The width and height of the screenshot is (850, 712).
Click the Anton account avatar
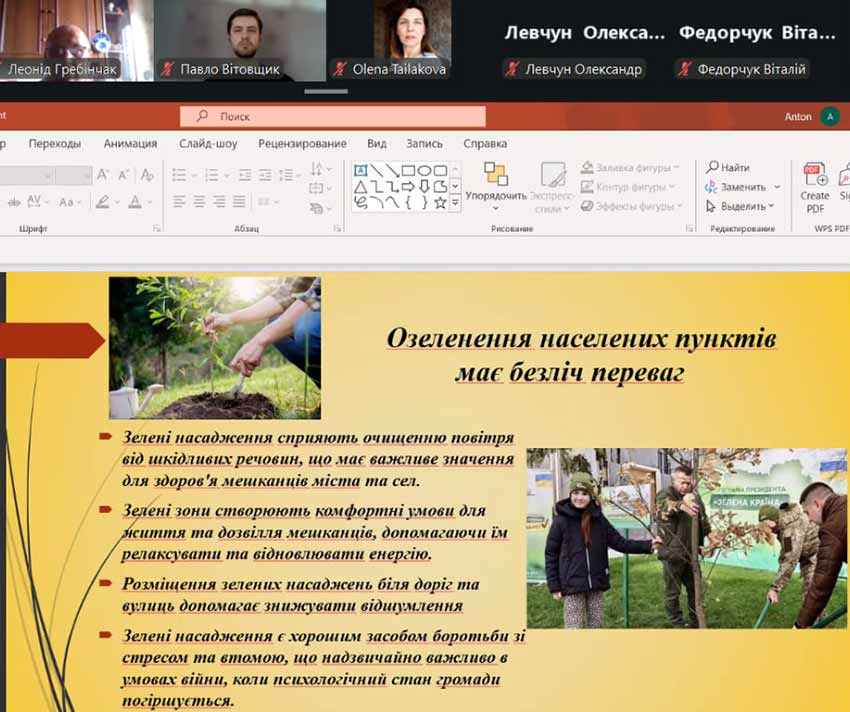point(829,117)
